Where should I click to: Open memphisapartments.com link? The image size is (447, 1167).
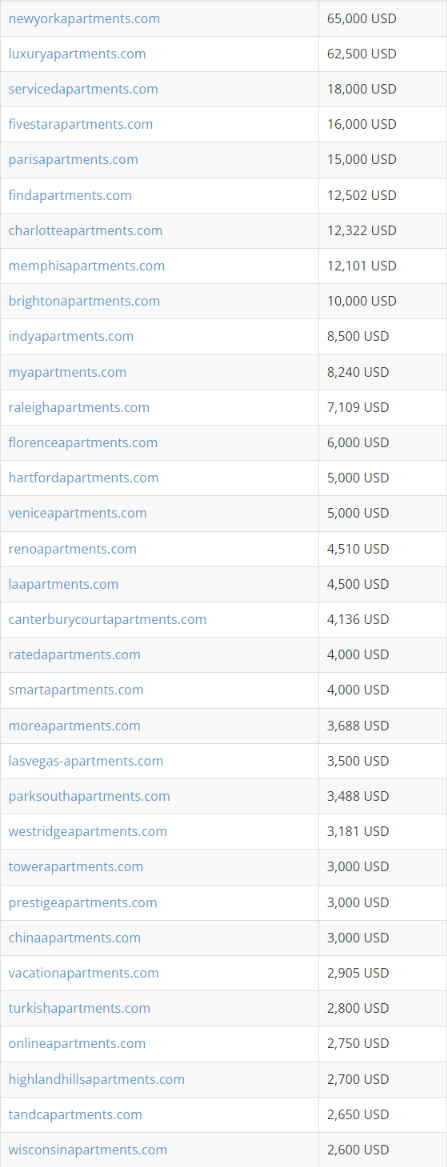click(86, 266)
